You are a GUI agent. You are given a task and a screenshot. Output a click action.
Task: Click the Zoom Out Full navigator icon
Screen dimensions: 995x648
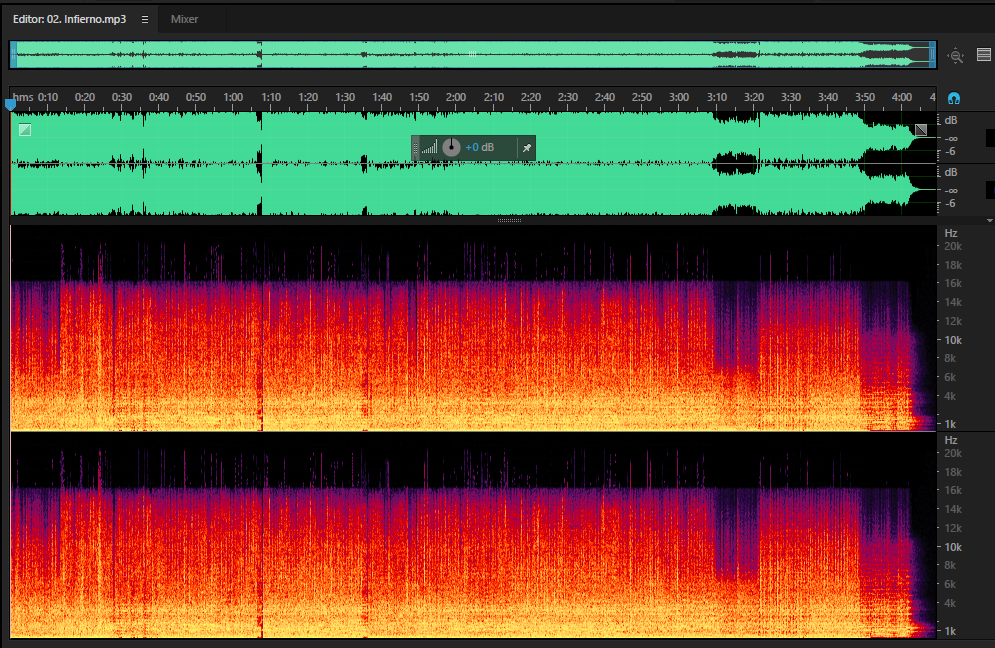(956, 56)
